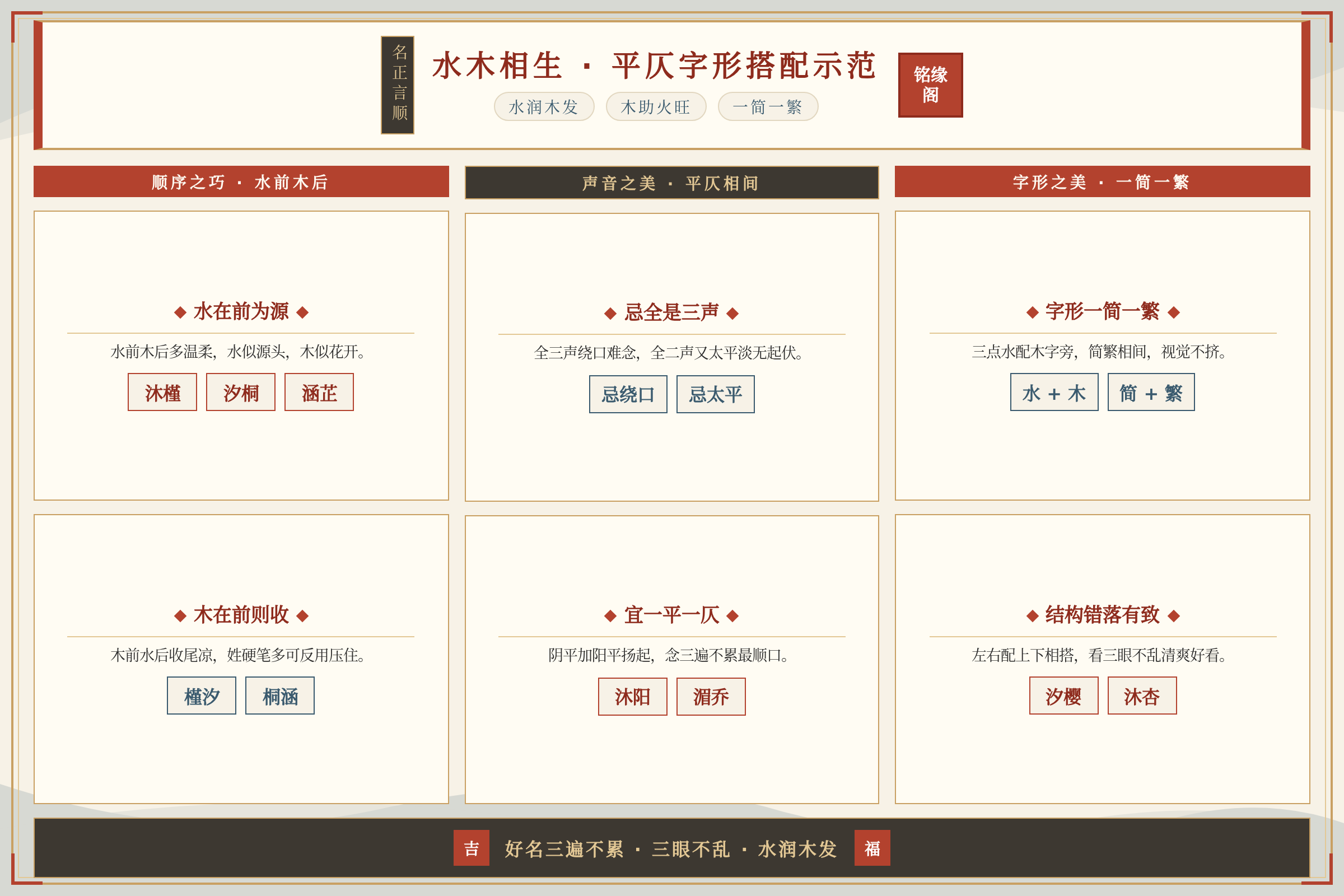Click the 沐杏 name chip
1344x896 pixels.
coord(1142,696)
